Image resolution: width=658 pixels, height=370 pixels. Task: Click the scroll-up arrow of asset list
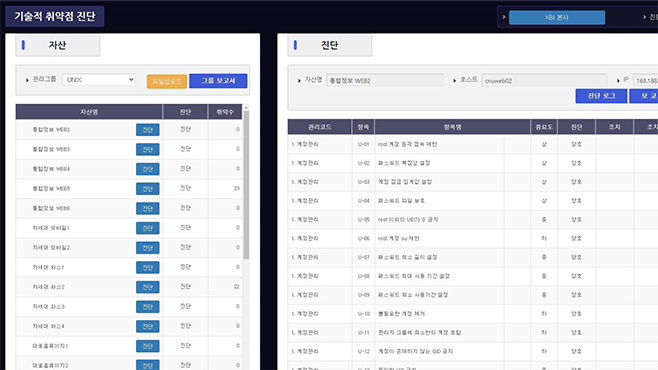pos(246,108)
